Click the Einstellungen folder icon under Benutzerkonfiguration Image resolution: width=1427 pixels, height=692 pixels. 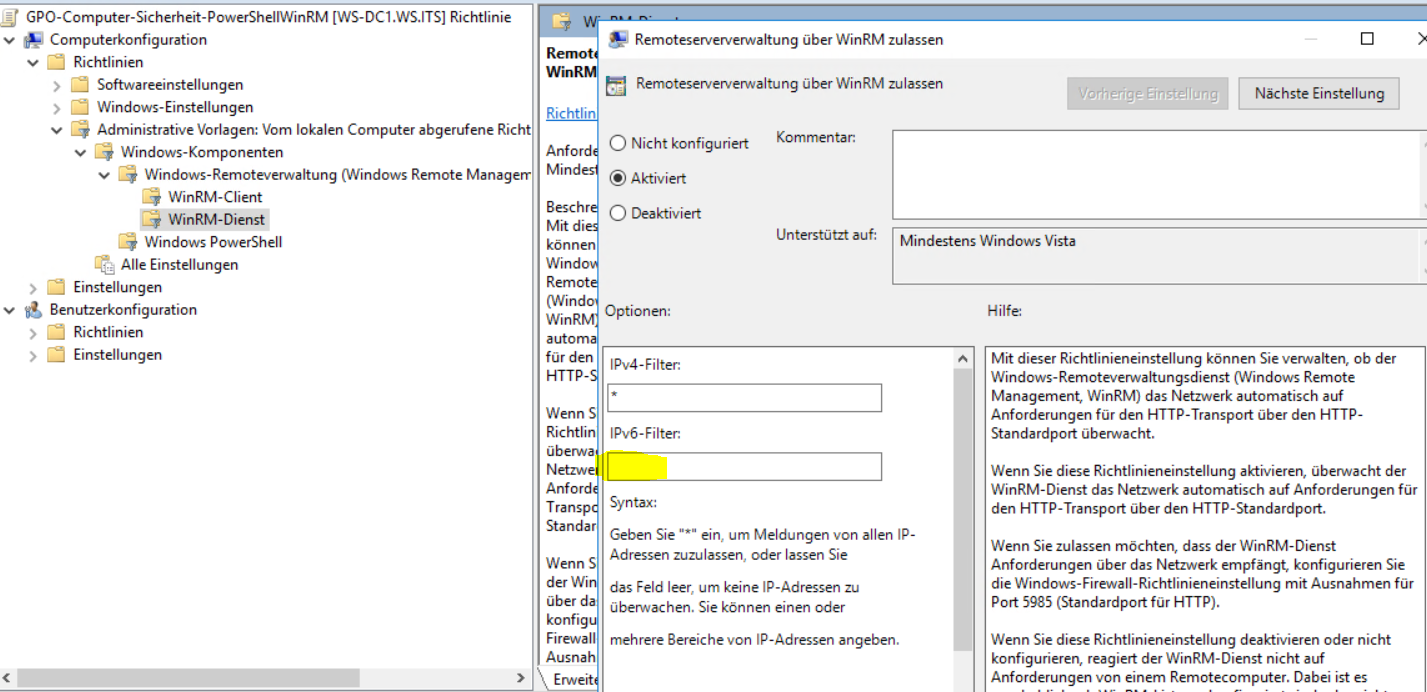click(x=57, y=355)
